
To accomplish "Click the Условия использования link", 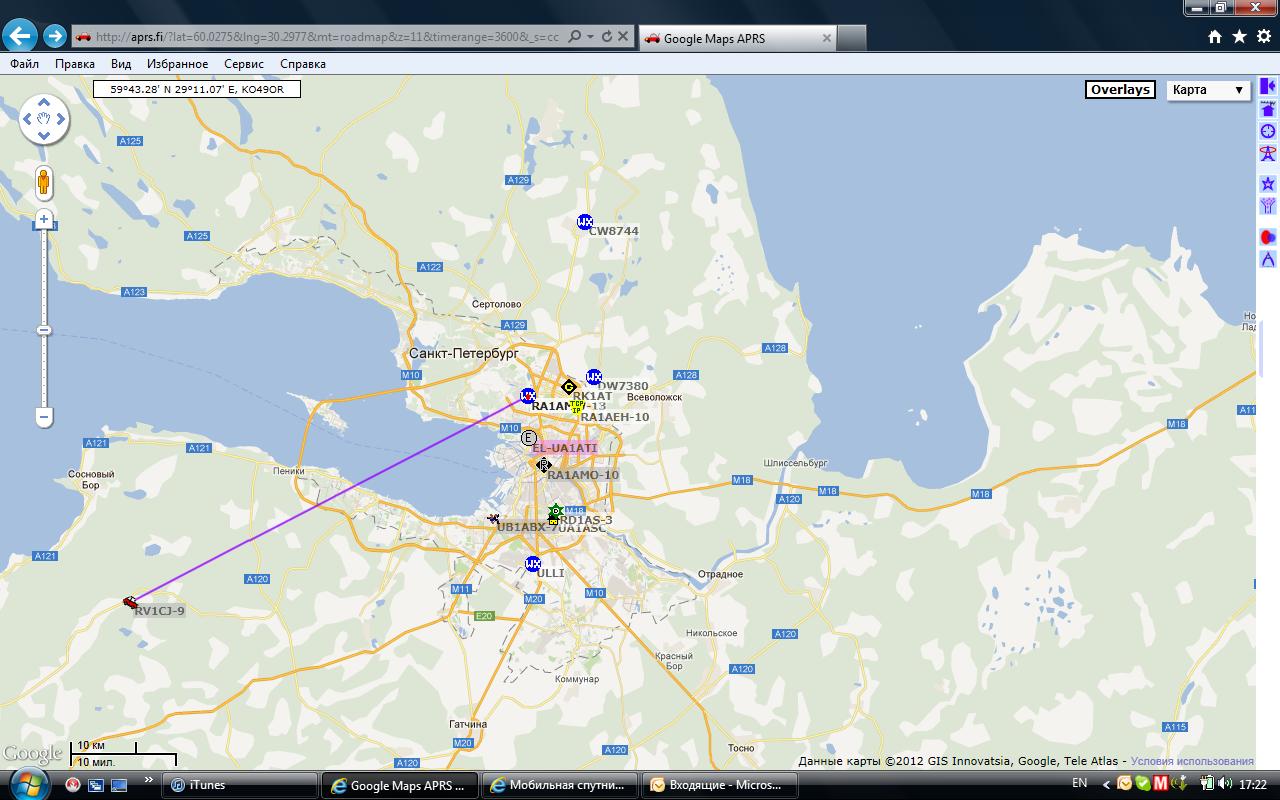I will click(1192, 761).
